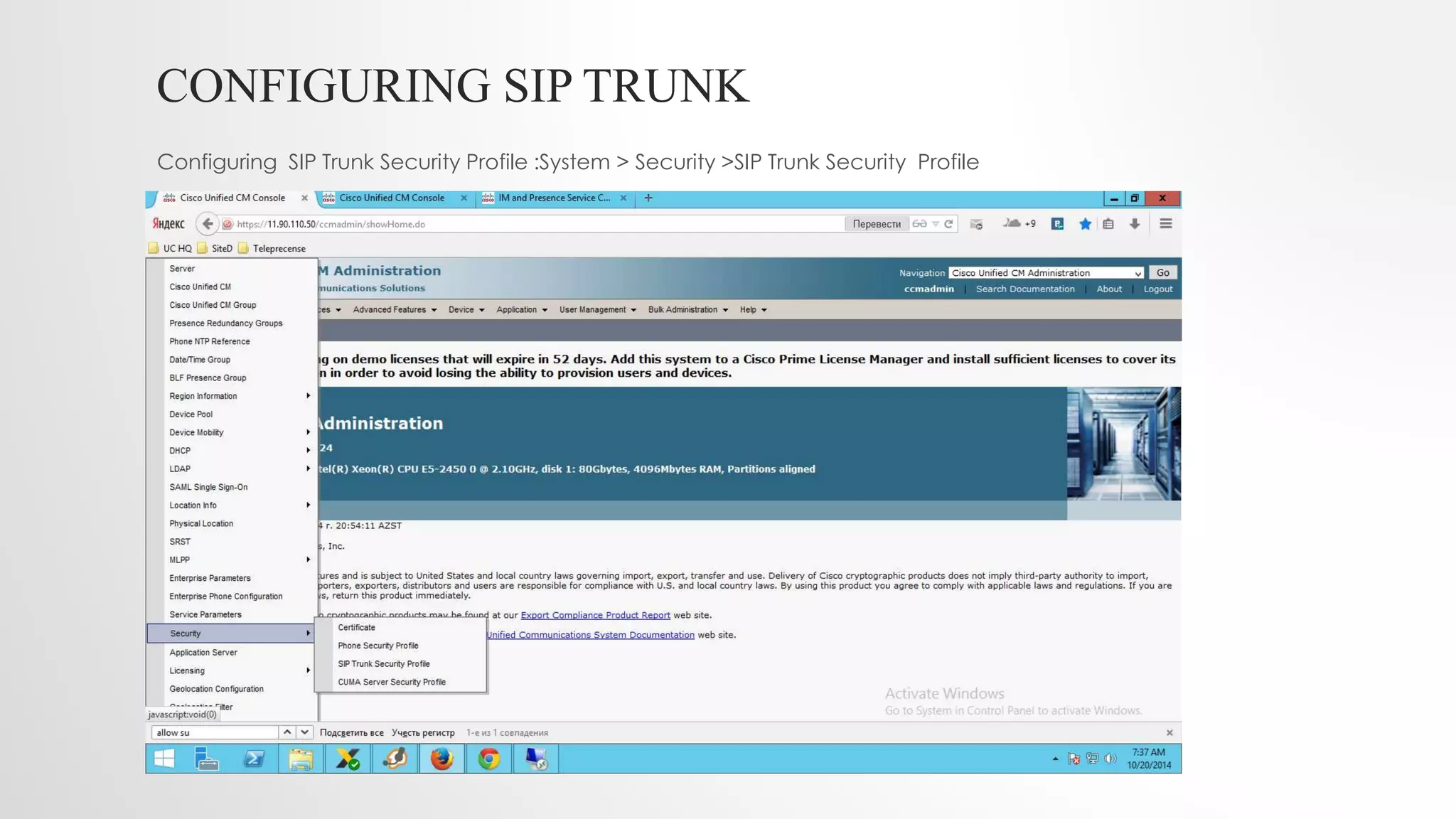Image resolution: width=1456 pixels, height=819 pixels.
Task: Click the find field containing allow su
Action: tap(214, 732)
